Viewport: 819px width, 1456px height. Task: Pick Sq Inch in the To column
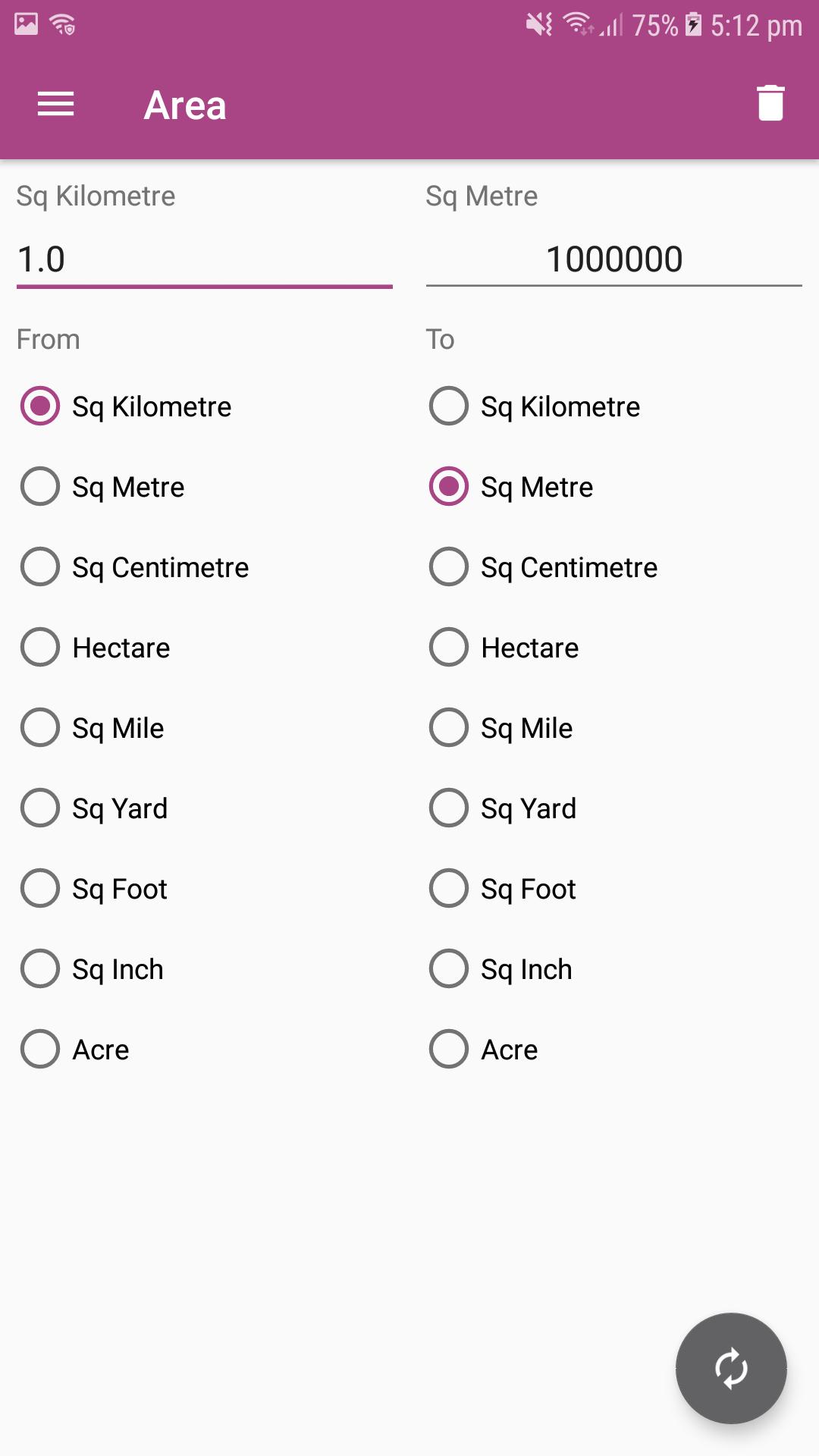click(x=500, y=969)
